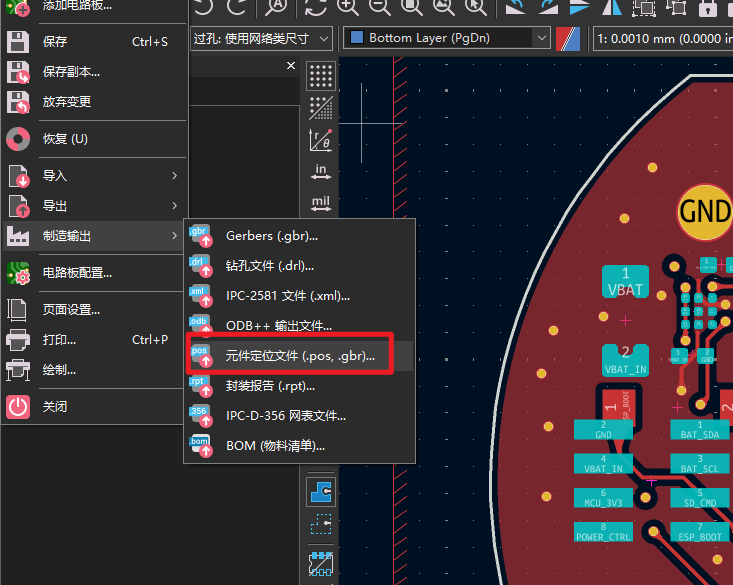This screenshot has width=733, height=585.
Task: Choose 放弃变更 from the menu
Action: tap(93, 101)
